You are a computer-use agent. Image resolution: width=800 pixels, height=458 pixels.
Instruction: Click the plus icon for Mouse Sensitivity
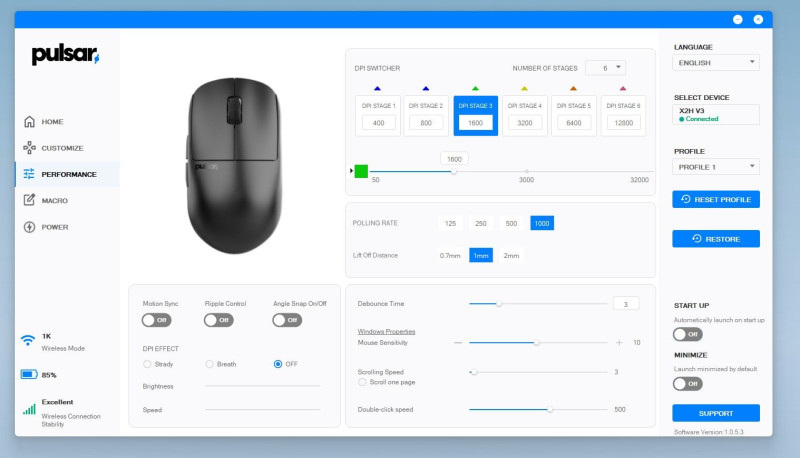[619, 343]
